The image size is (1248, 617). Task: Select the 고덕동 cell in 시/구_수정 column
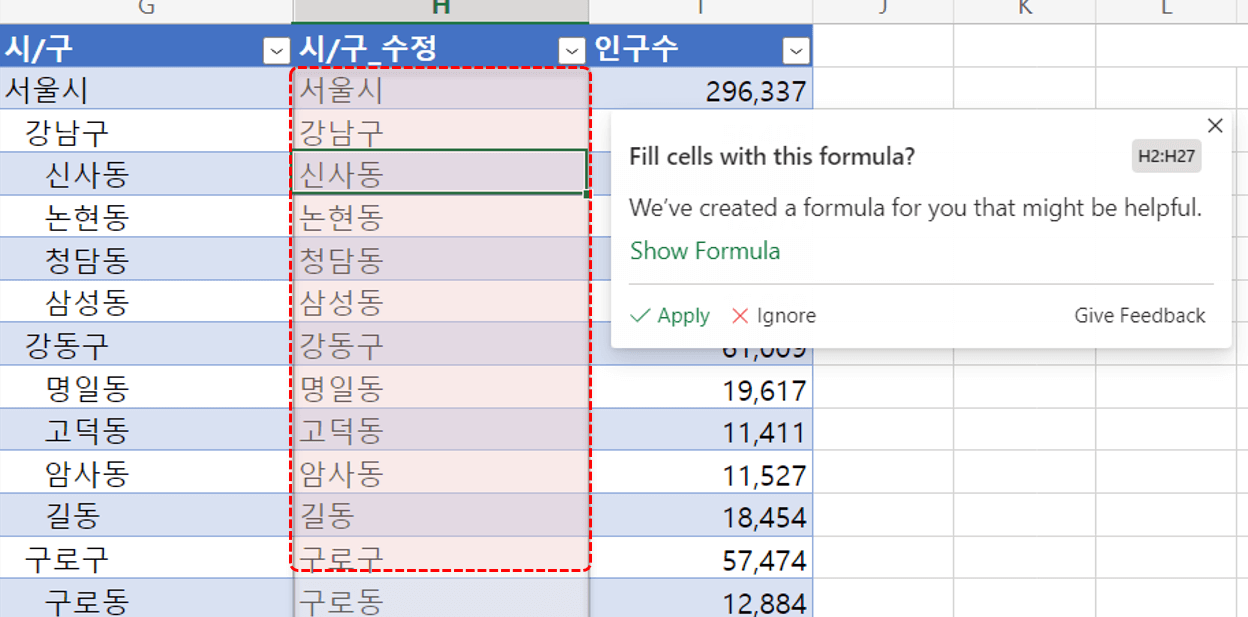[441, 430]
